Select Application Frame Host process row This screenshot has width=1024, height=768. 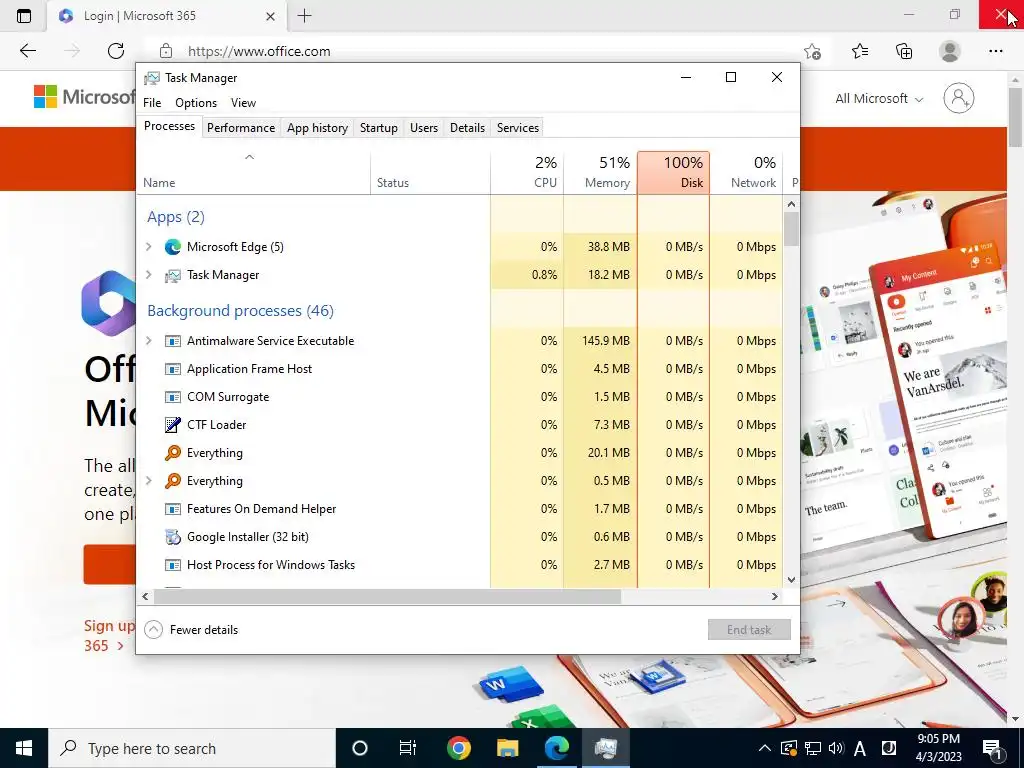(x=460, y=369)
